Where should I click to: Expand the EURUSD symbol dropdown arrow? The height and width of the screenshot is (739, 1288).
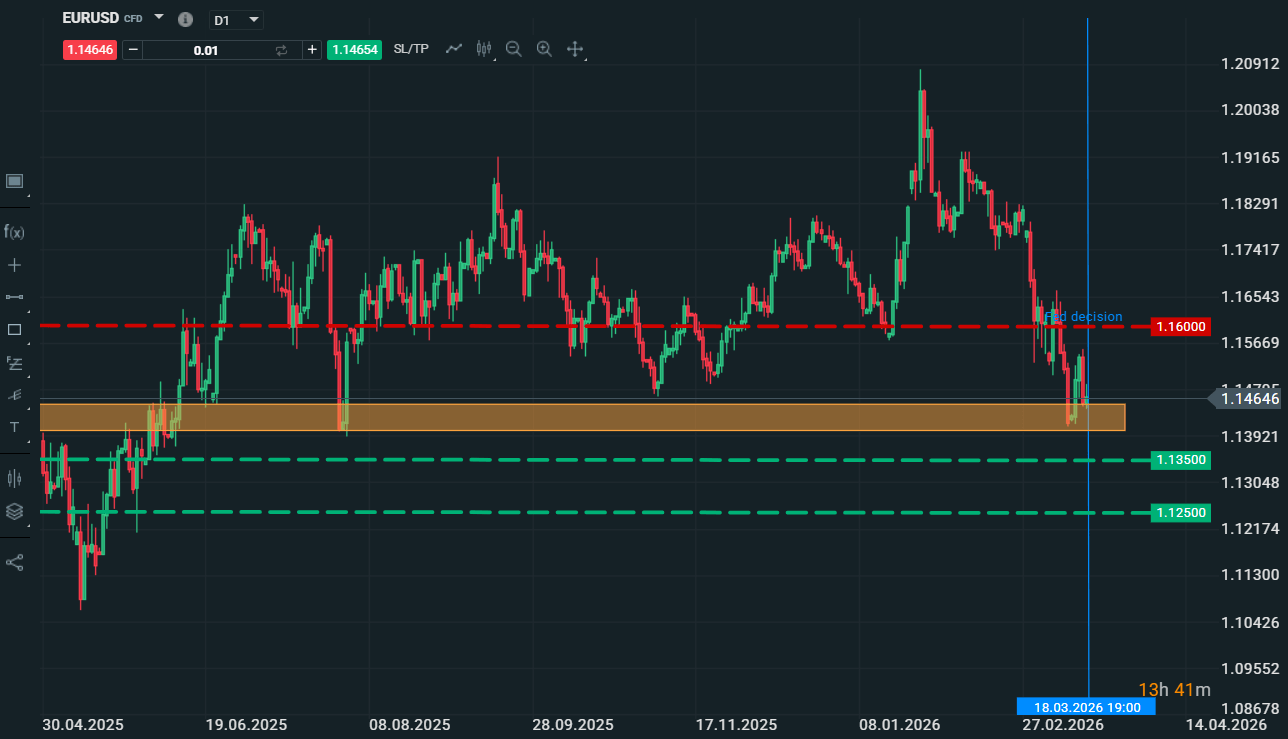pyautogui.click(x=159, y=18)
